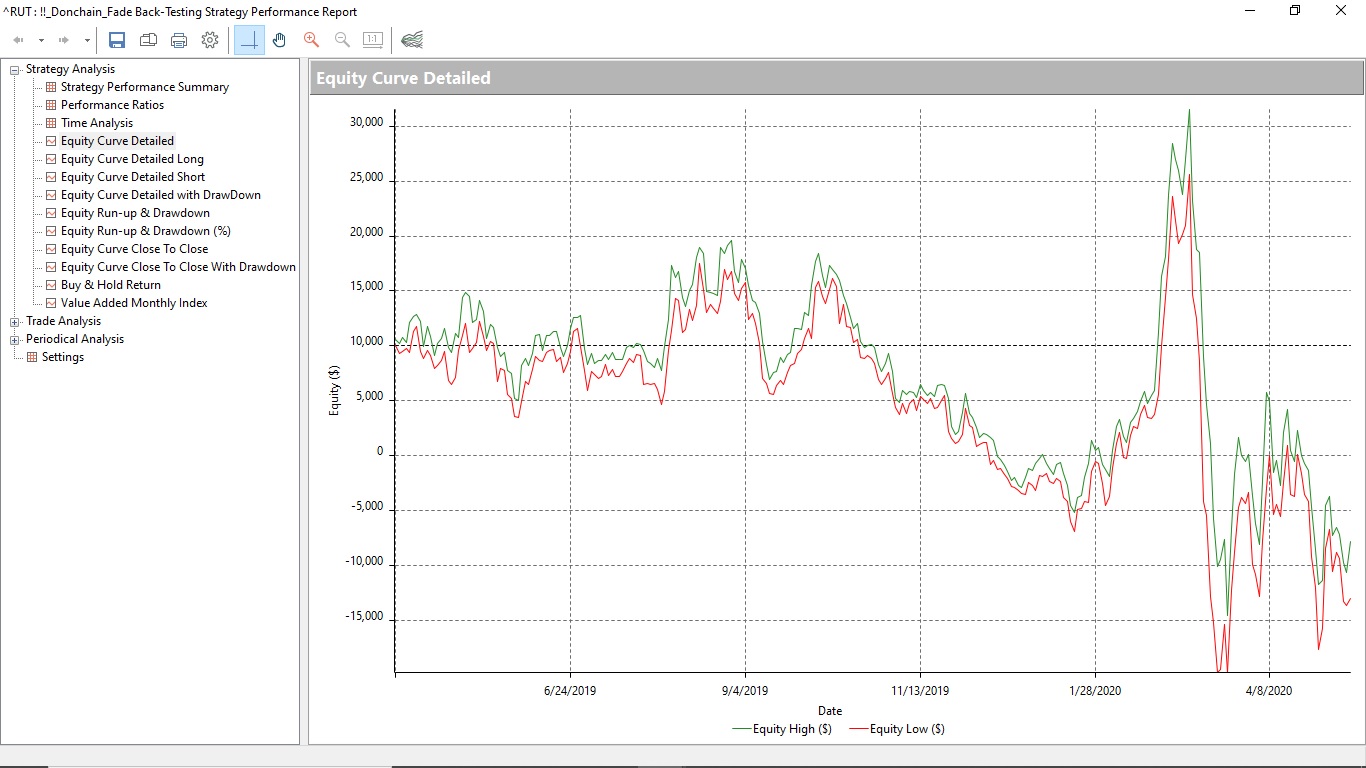Expand the Trade Analysis tree node

15,322
